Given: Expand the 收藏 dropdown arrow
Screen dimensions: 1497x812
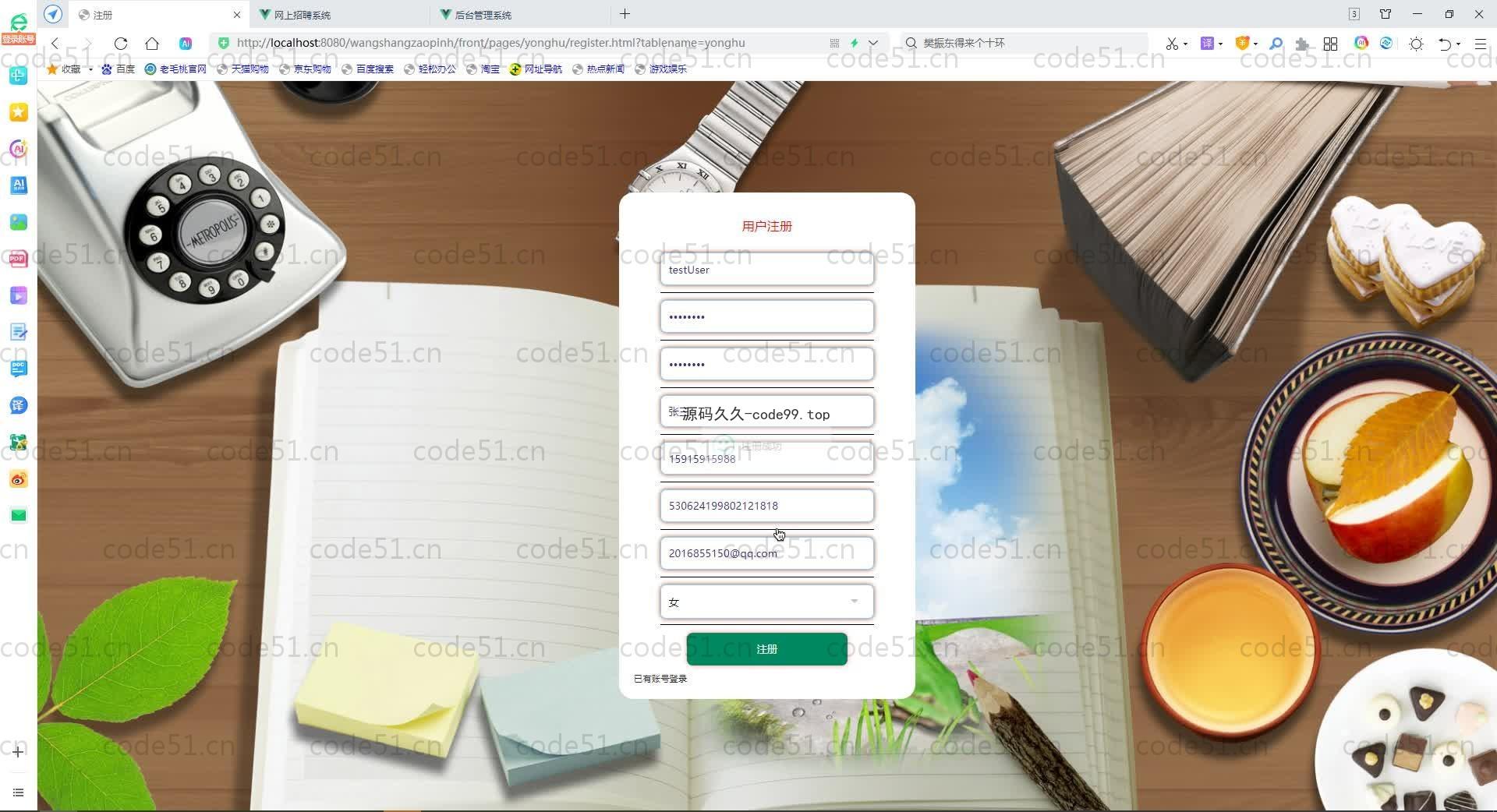Looking at the screenshot, I should [90, 69].
